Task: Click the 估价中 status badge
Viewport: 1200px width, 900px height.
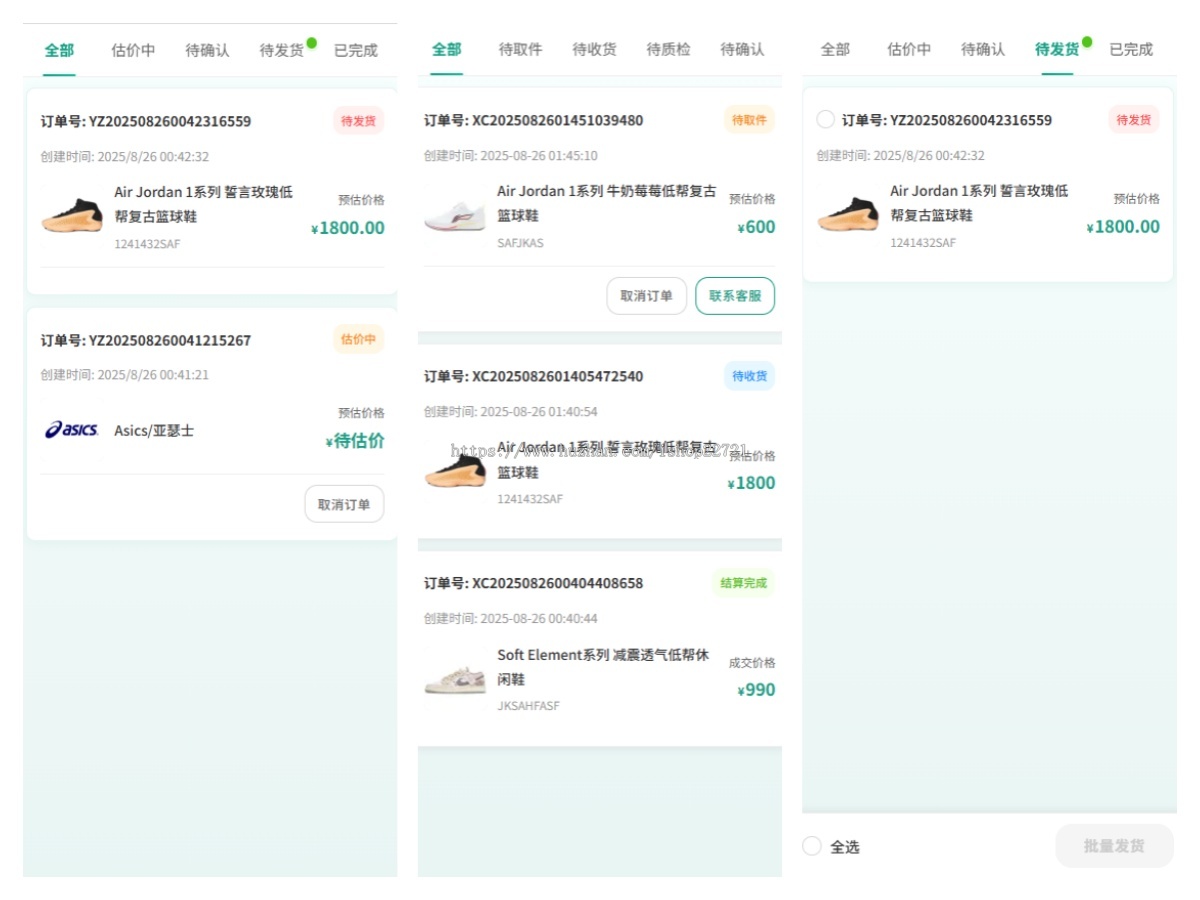Action: click(358, 340)
